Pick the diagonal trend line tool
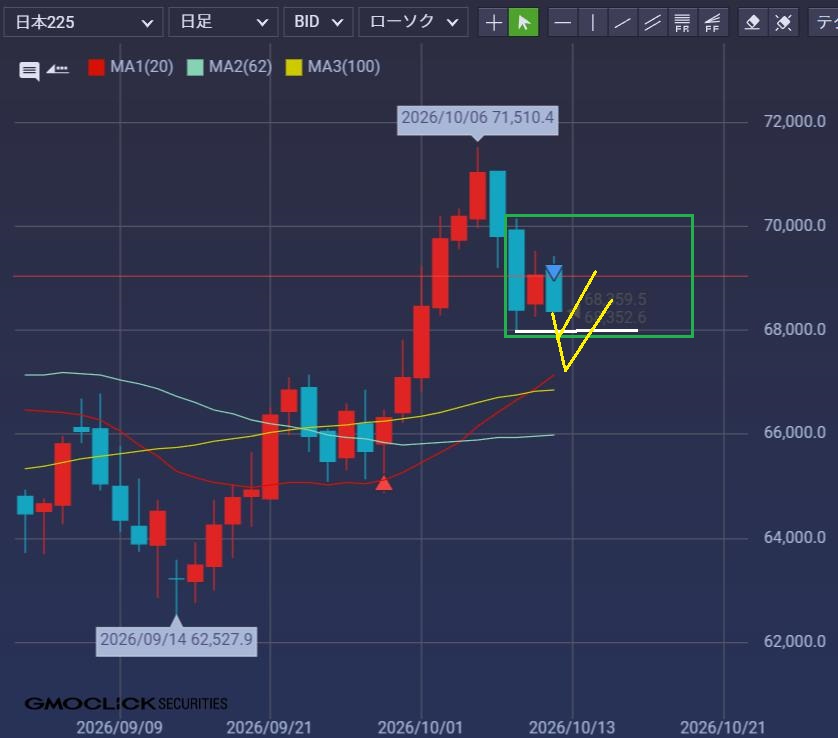This screenshot has height=738, width=838. pos(623,22)
